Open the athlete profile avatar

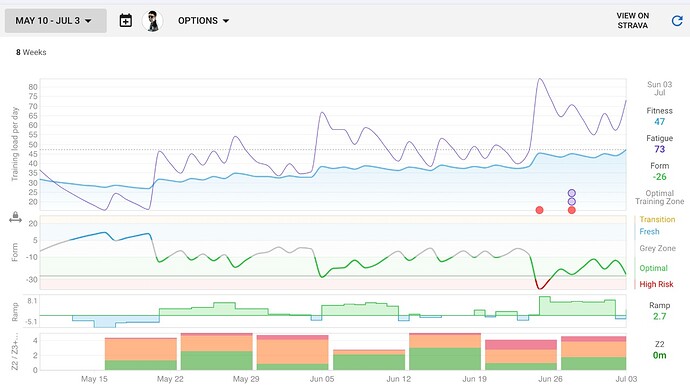[x=153, y=21]
